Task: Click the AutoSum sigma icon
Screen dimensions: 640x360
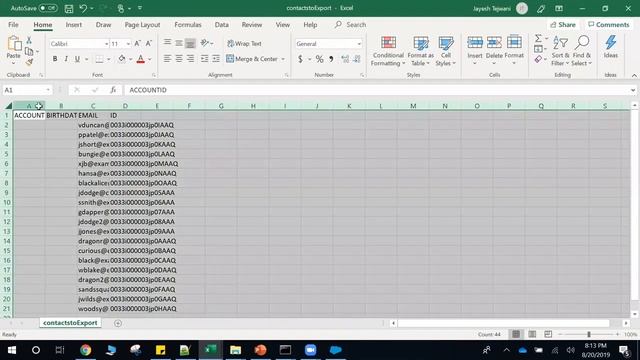Action: pos(538,38)
